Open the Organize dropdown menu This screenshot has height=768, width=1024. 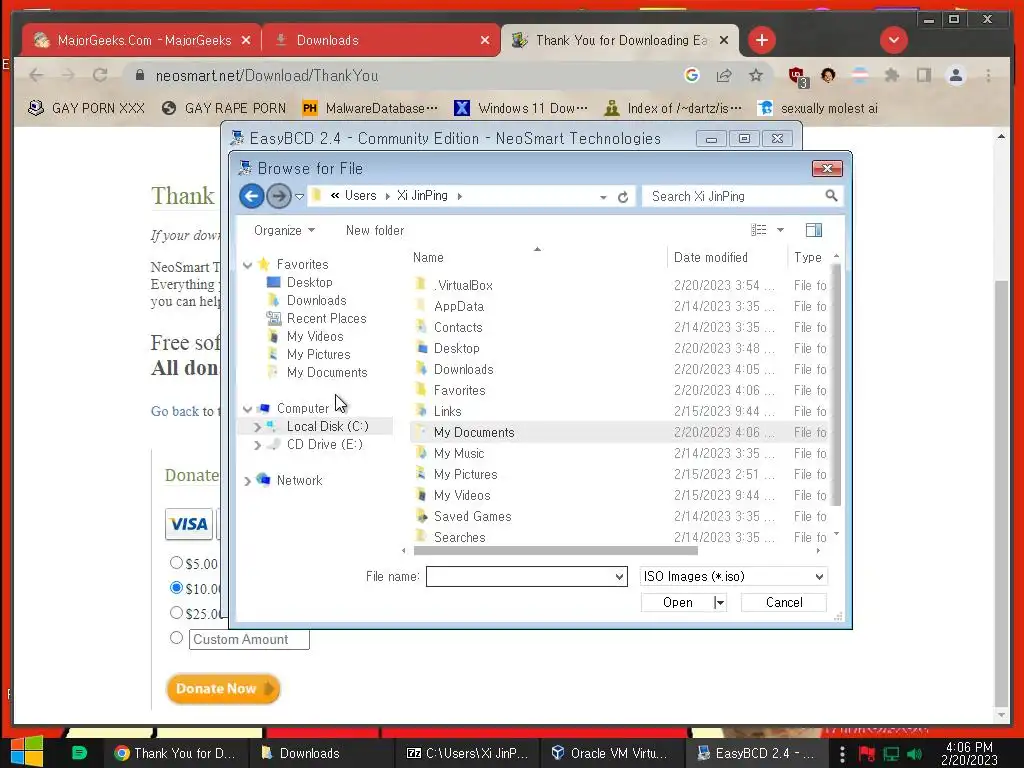tap(284, 231)
